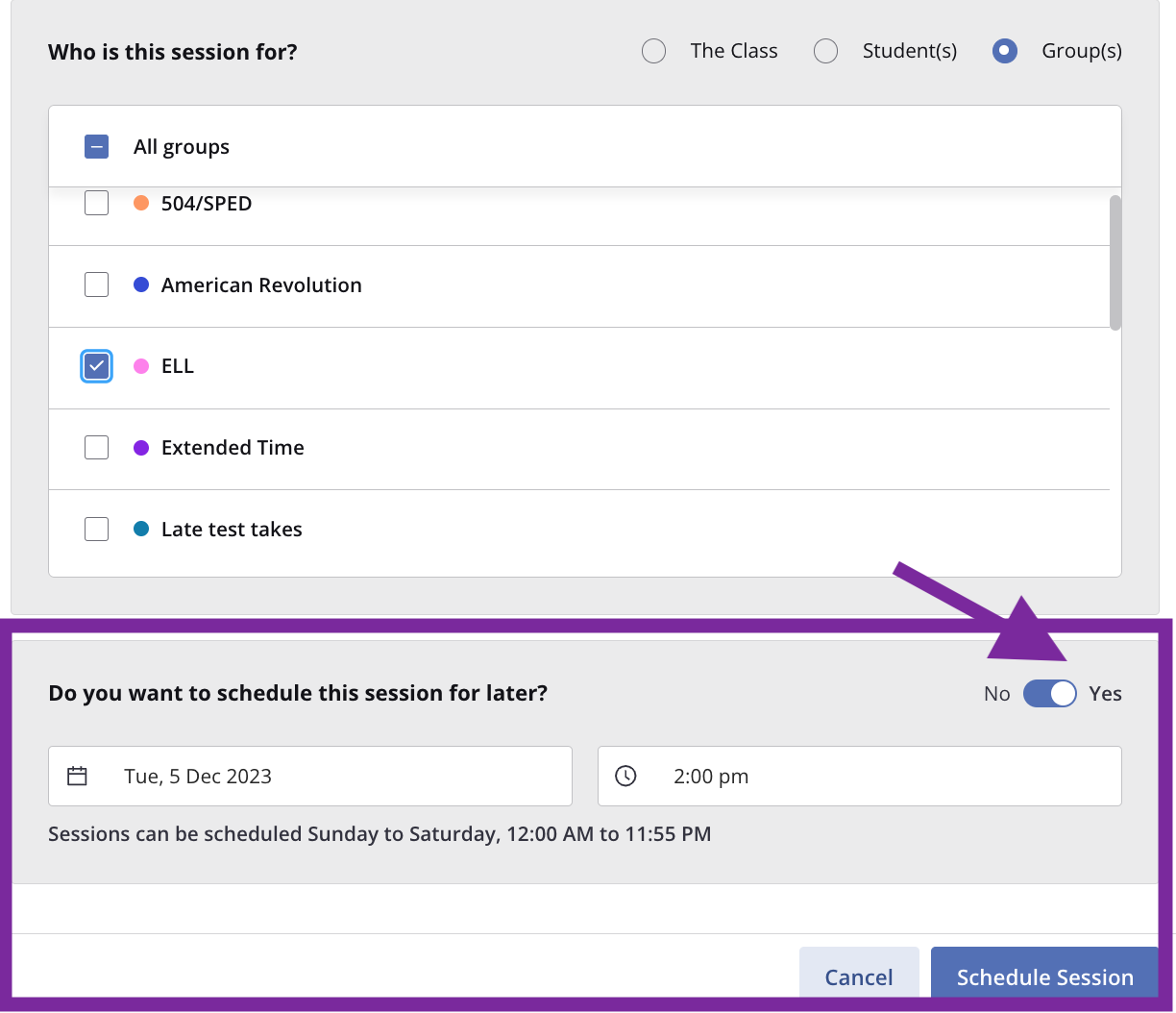Screen dimensions: 1176x1013
Task: Open the Tue, 5 Dec 2023 date picker
Action: click(x=309, y=776)
